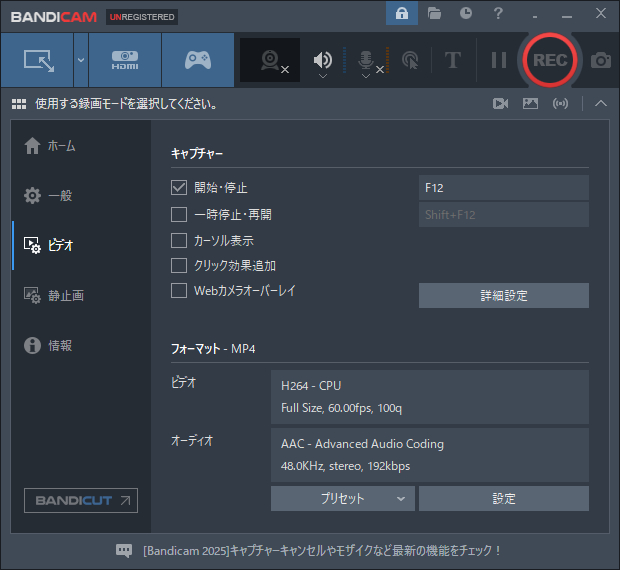620x570 pixels.
Task: Click the mode selection grid icon
Action: 19,104
